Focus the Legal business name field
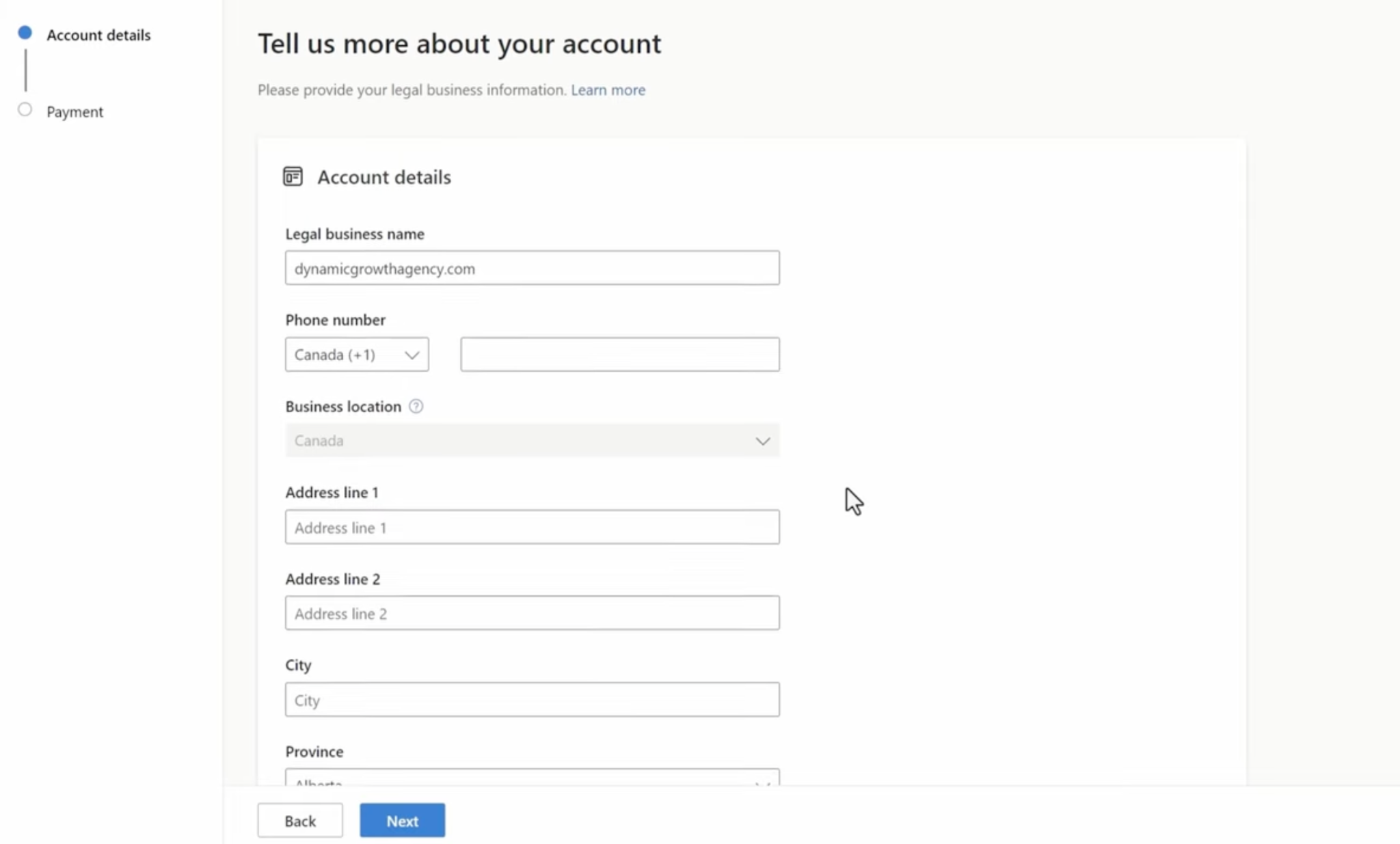Screen dimensions: 1400x844 click(x=532, y=268)
